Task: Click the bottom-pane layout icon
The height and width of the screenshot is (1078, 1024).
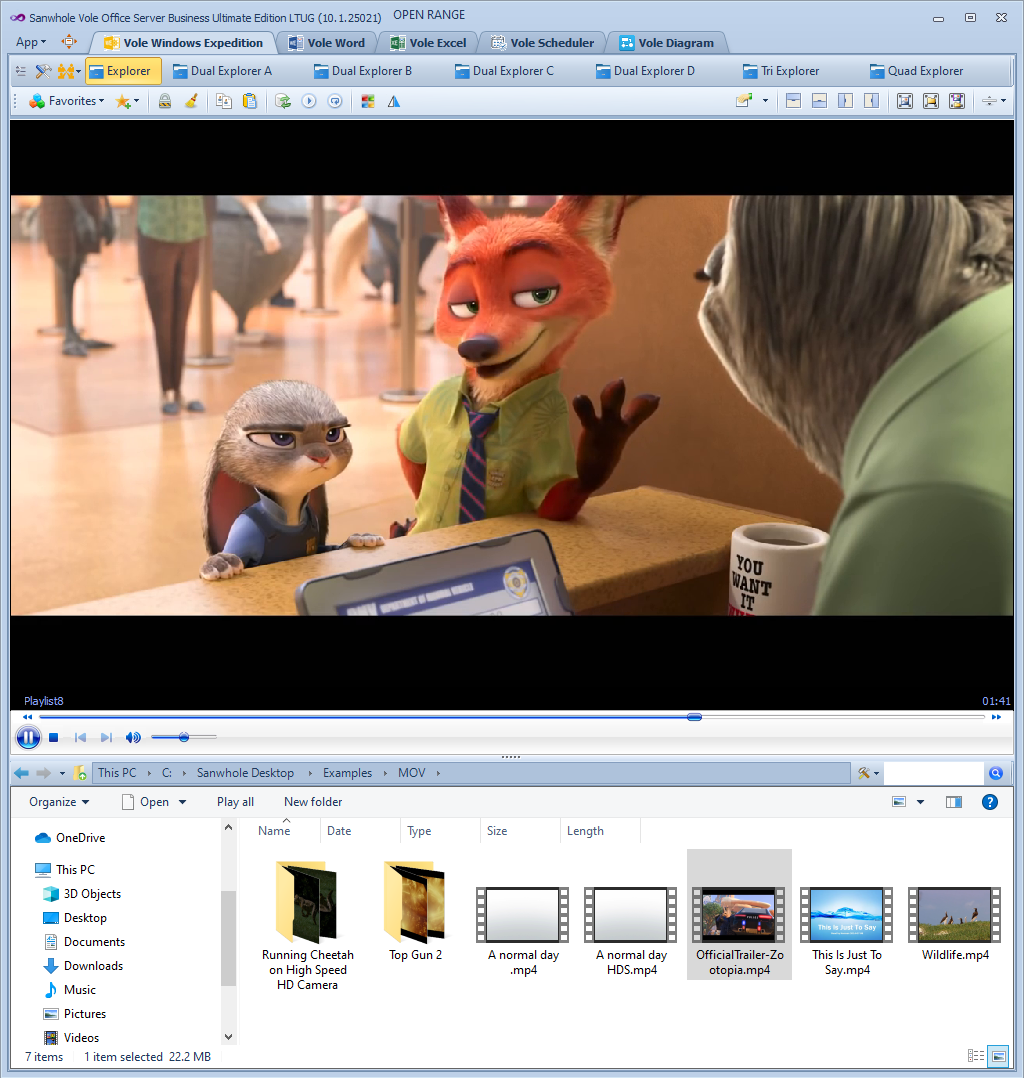Action: pyautogui.click(x=819, y=101)
